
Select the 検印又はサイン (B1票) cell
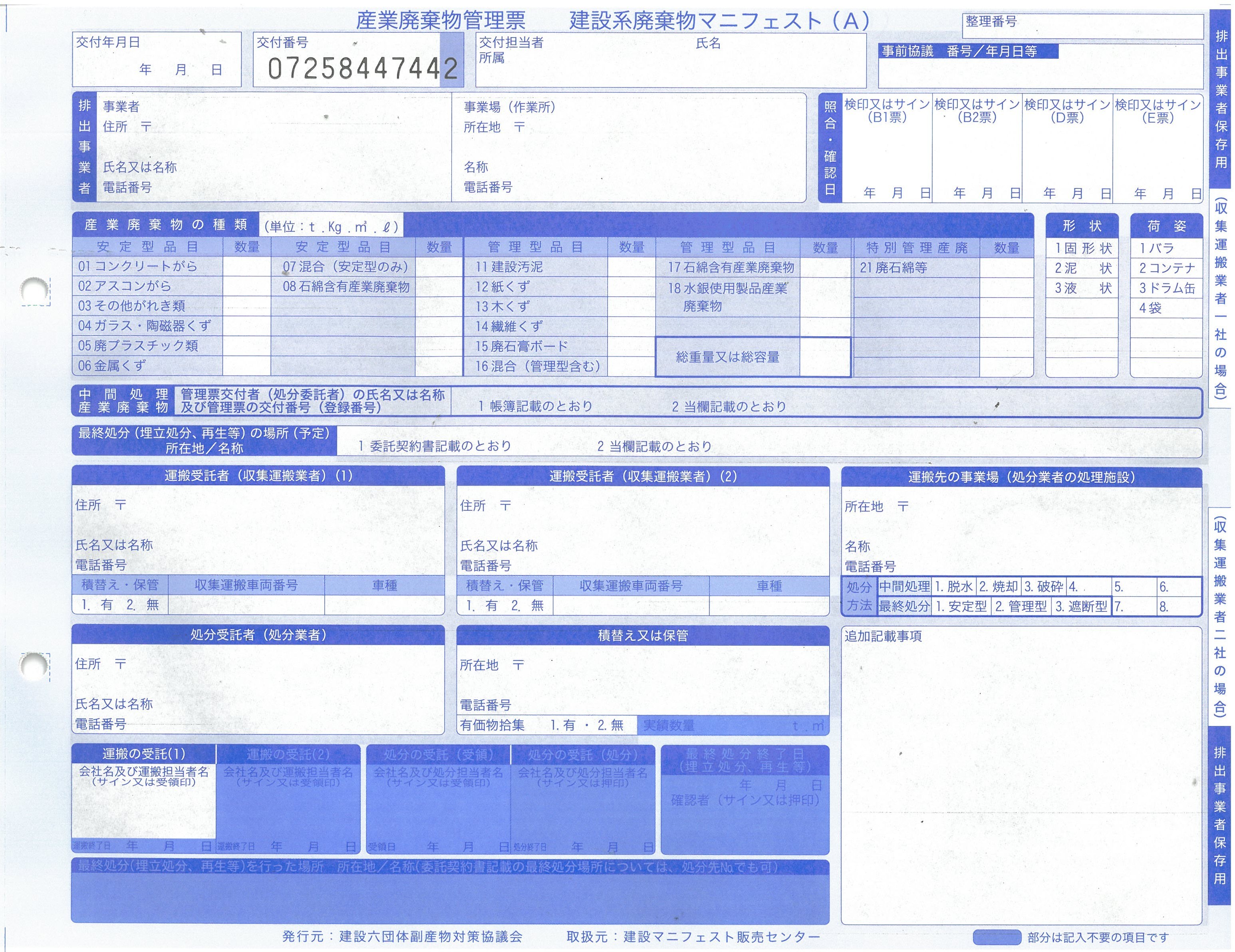pyautogui.click(x=887, y=147)
